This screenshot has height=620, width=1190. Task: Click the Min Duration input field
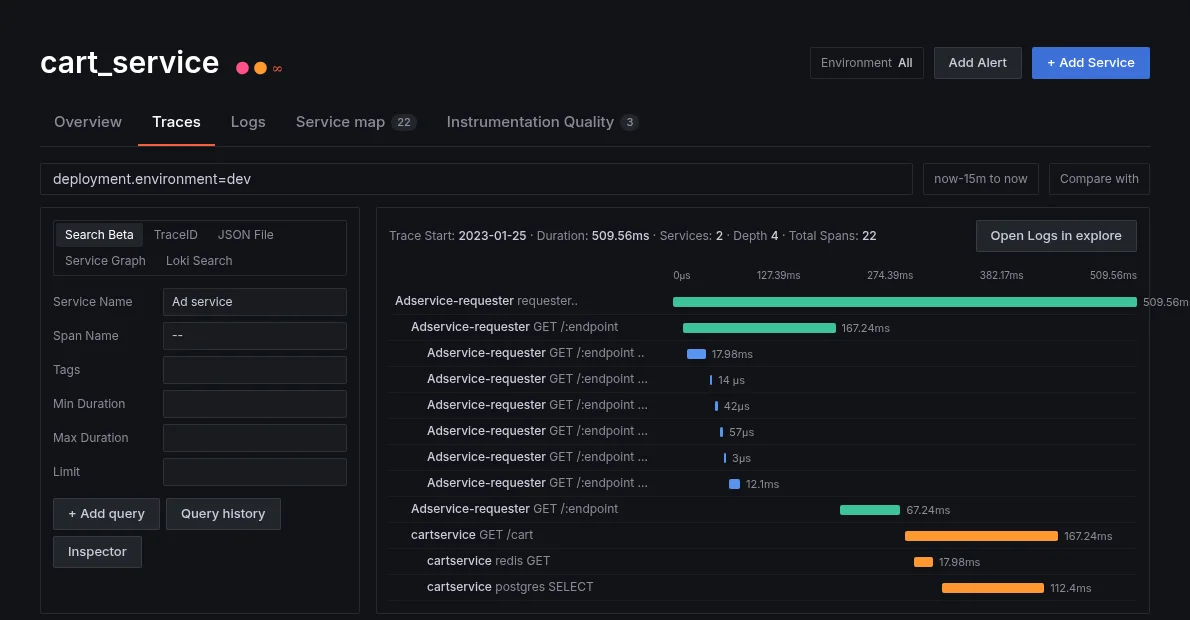click(x=255, y=404)
